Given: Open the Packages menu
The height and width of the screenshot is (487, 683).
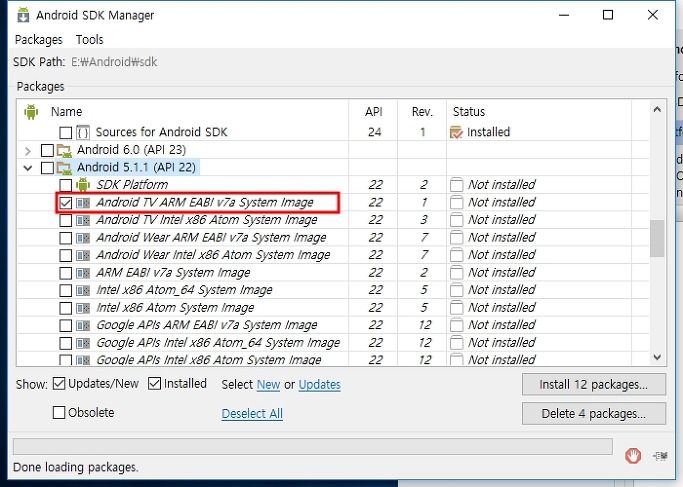Looking at the screenshot, I should (x=39, y=40).
